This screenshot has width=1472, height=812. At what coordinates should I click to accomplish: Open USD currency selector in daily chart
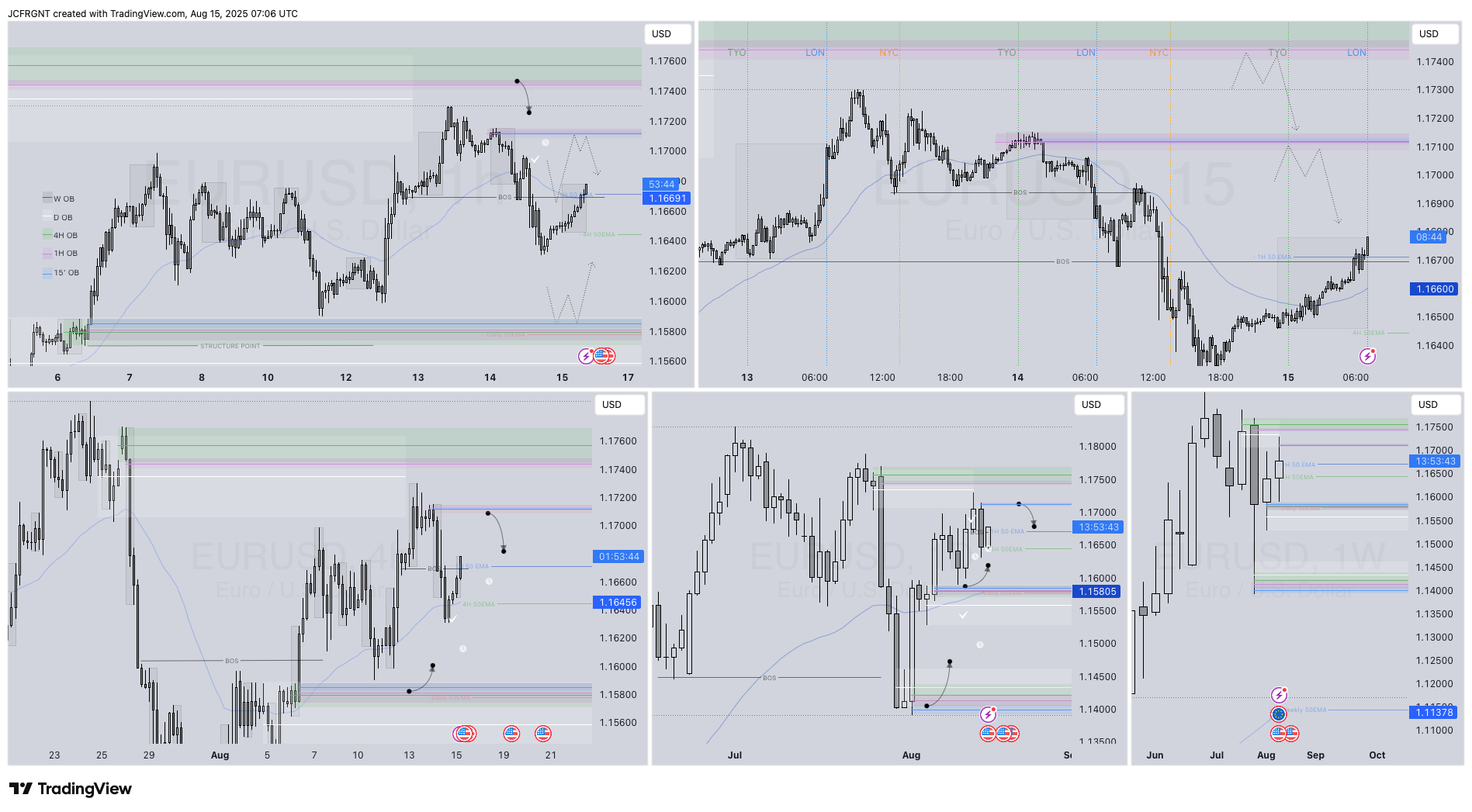coord(1097,405)
